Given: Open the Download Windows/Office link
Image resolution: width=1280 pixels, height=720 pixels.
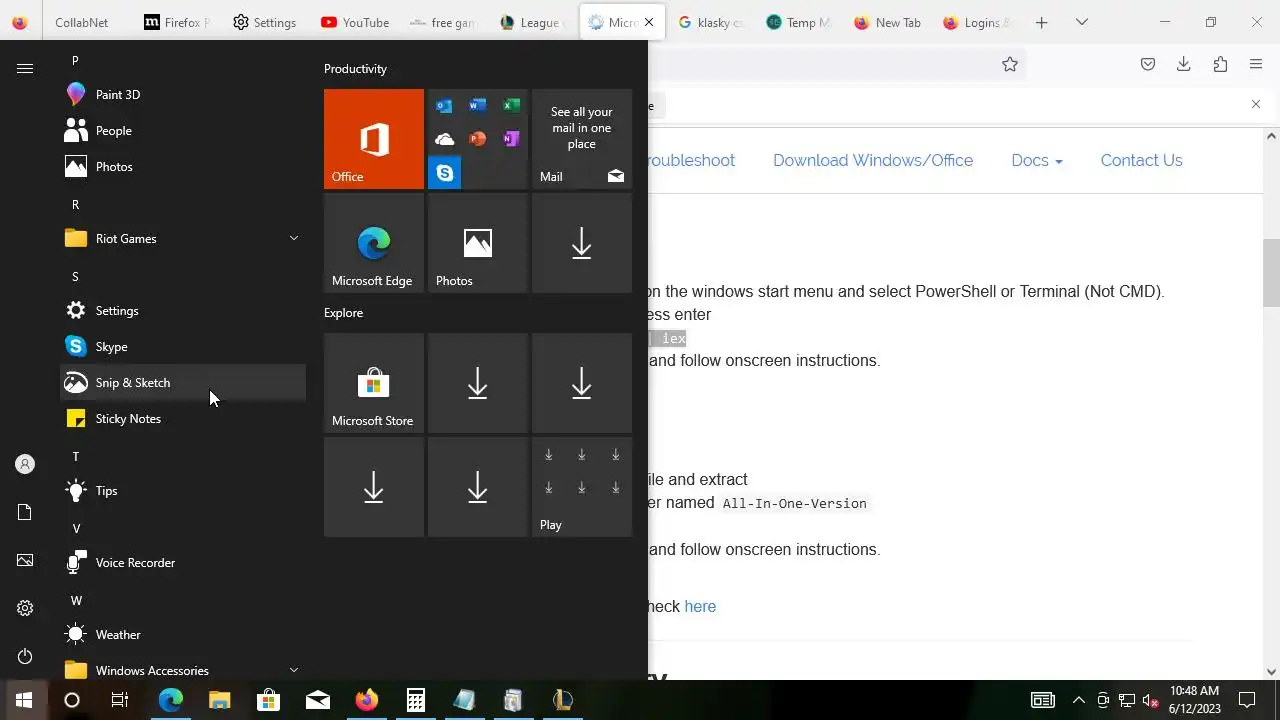Looking at the screenshot, I should (873, 160).
